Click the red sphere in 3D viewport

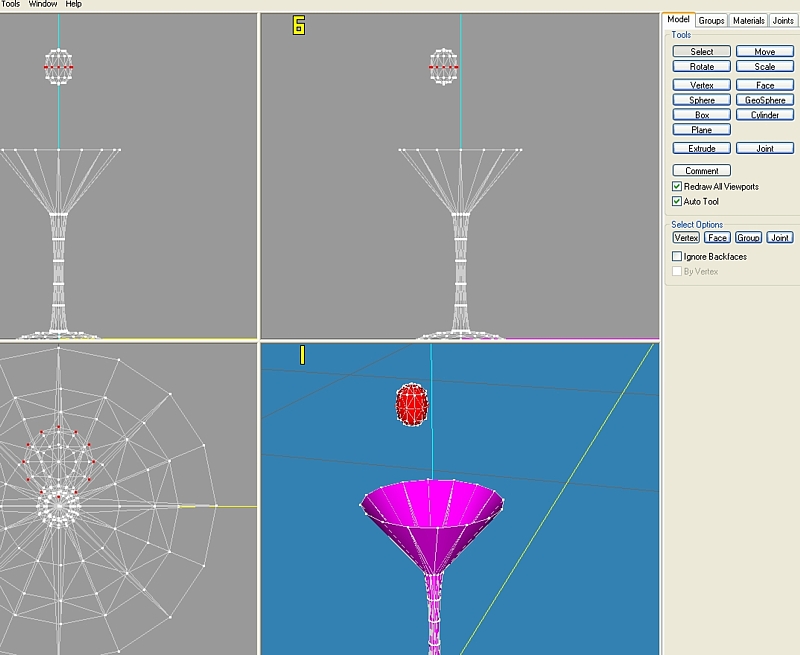(x=412, y=404)
